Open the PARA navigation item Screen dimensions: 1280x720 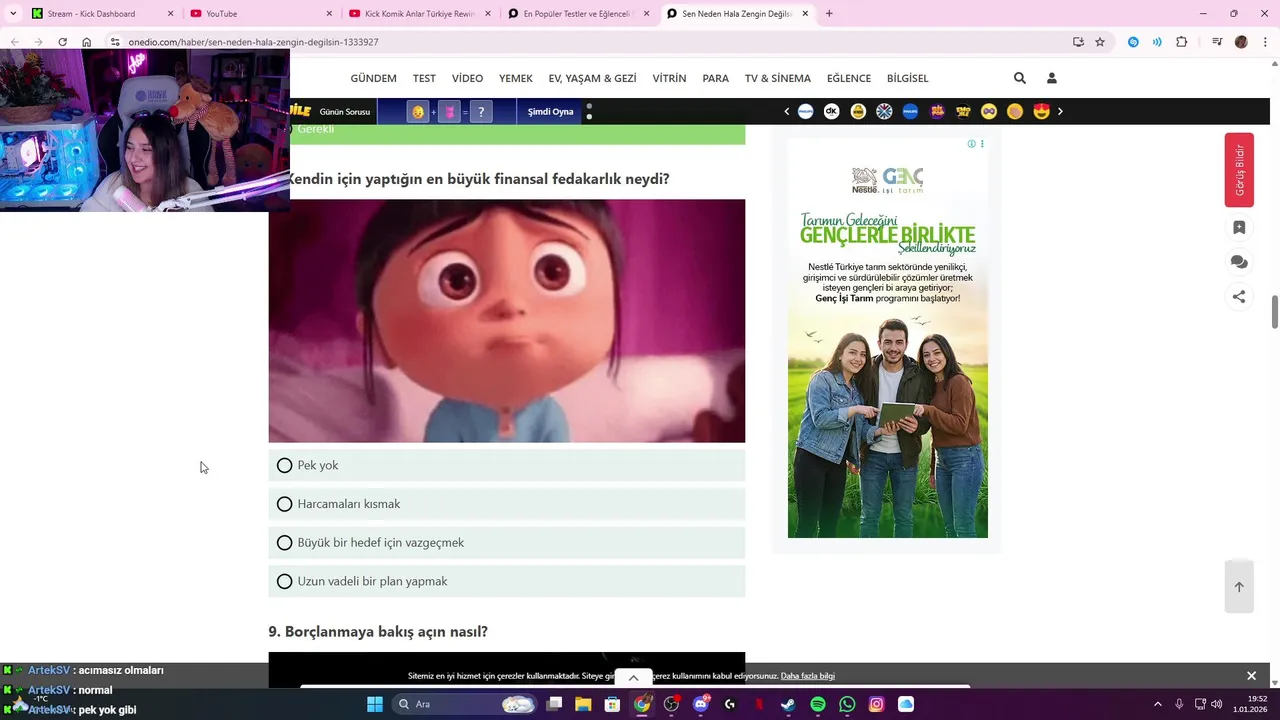coord(715,78)
